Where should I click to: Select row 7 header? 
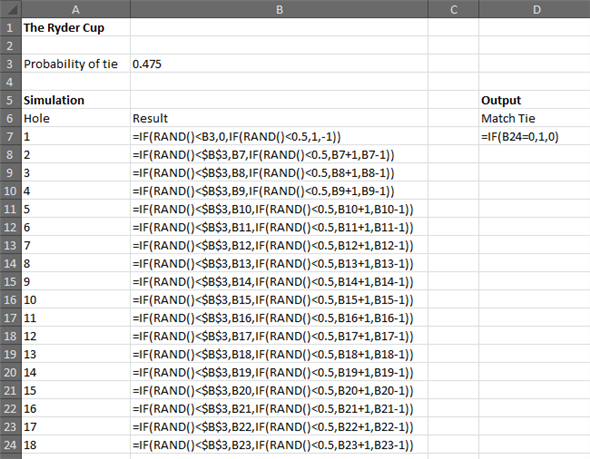pyautogui.click(x=11, y=137)
